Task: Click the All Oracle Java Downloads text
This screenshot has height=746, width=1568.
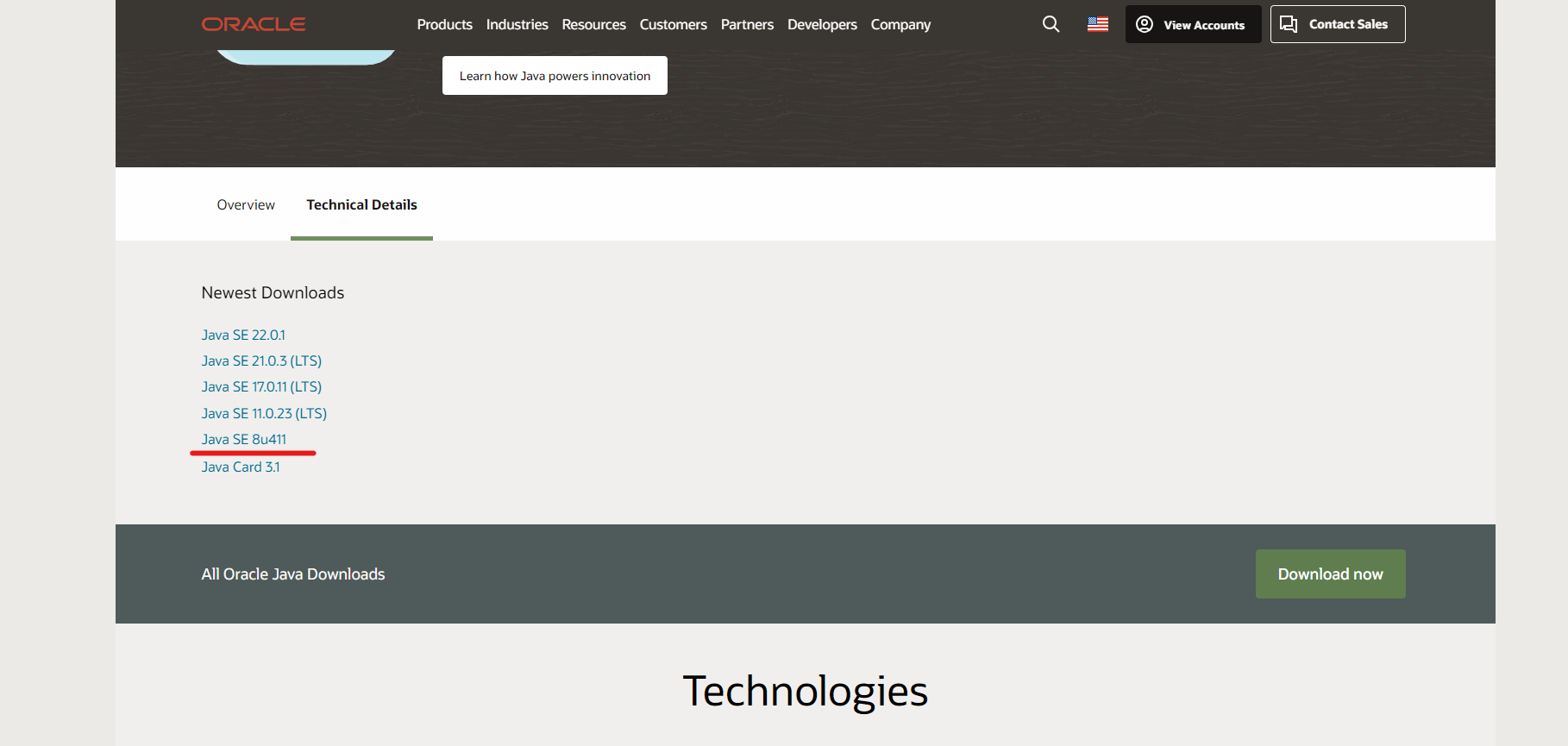Action: pos(293,574)
